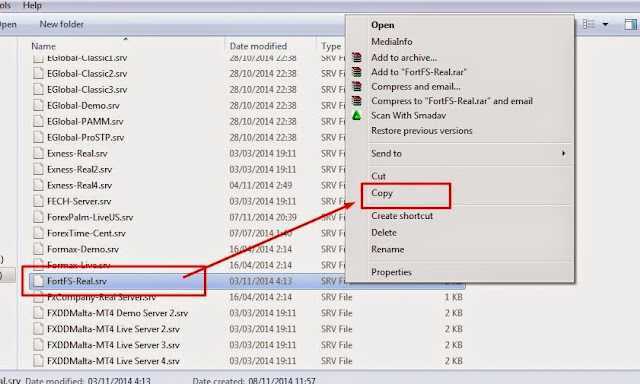Select file icon of FXDDMalta-MT4 Live Server 4.srv

tap(38, 361)
